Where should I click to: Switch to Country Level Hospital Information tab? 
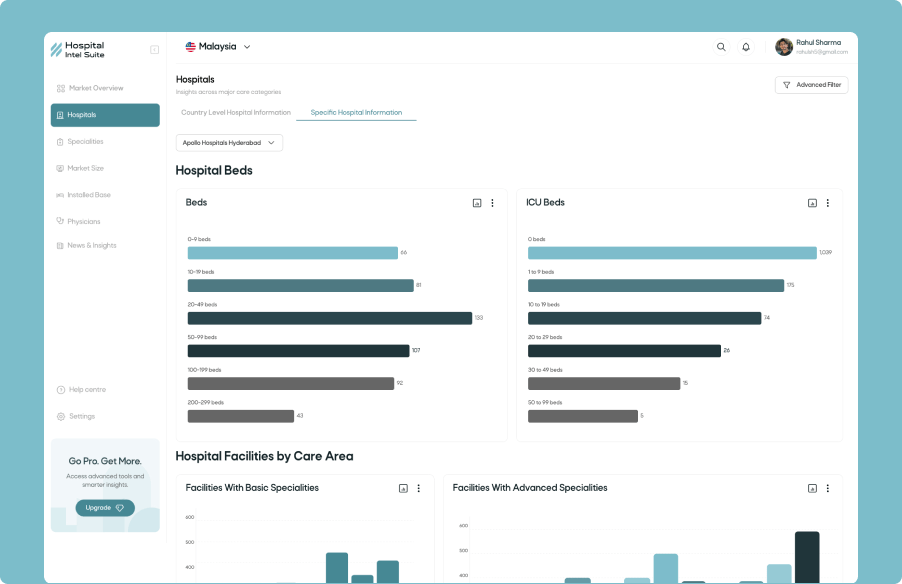236,113
